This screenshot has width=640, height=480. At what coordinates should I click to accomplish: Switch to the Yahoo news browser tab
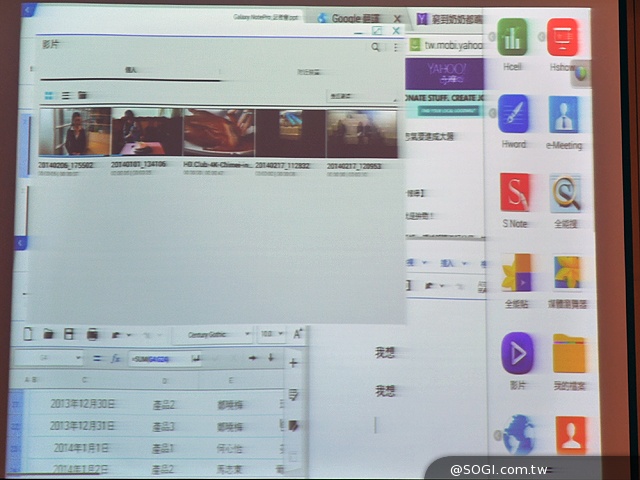[449, 19]
